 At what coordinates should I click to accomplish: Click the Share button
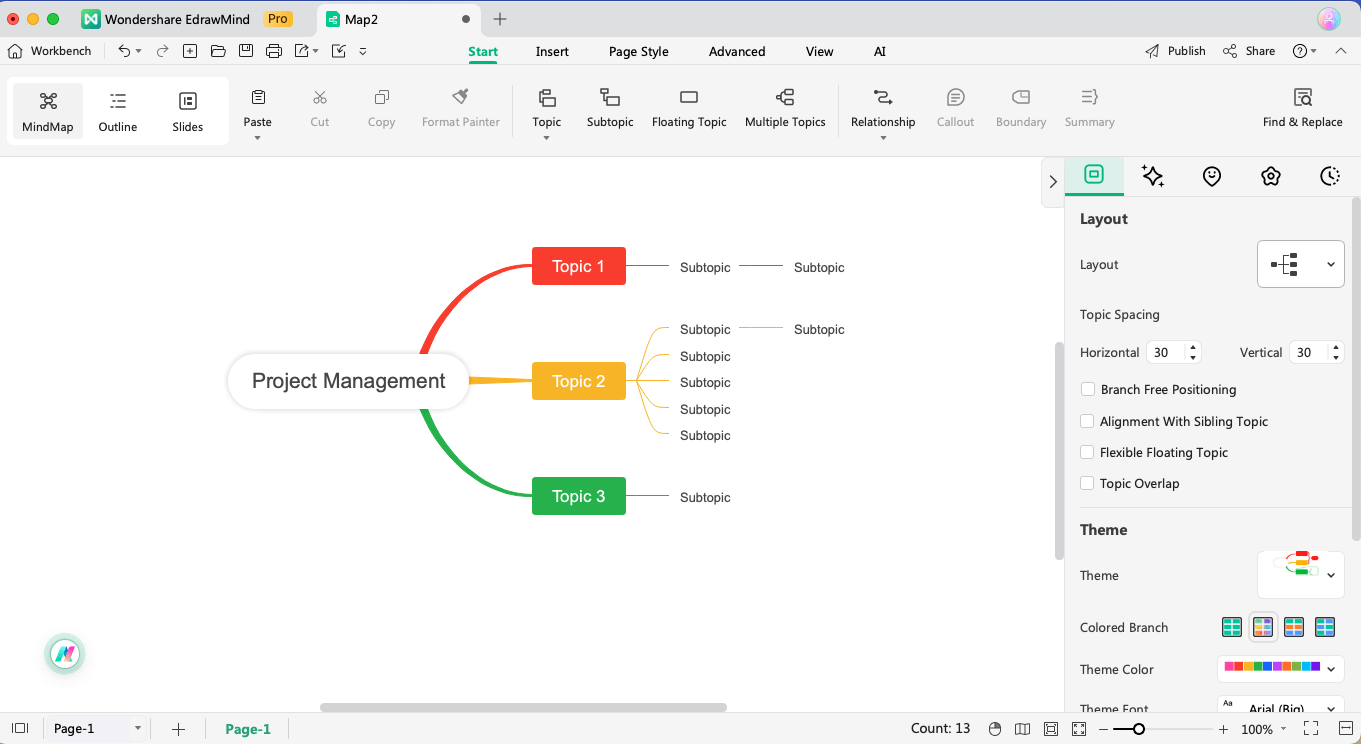pos(1249,51)
